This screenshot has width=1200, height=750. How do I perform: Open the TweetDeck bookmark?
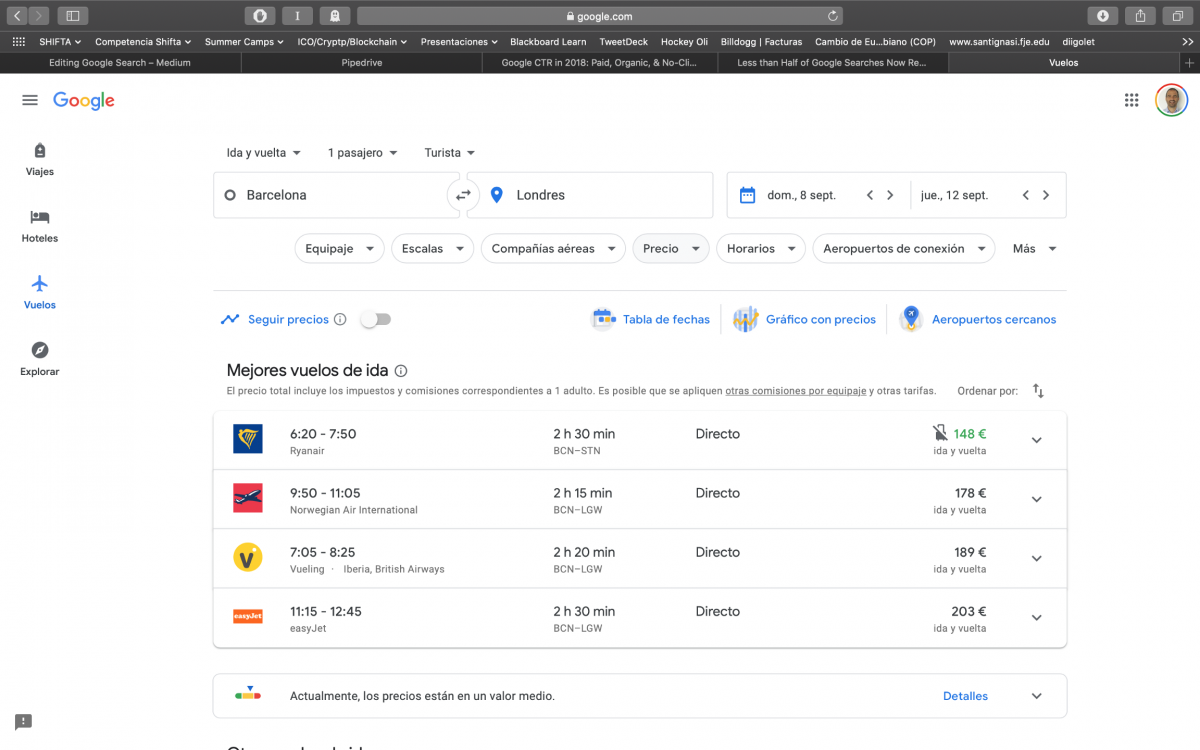624,42
